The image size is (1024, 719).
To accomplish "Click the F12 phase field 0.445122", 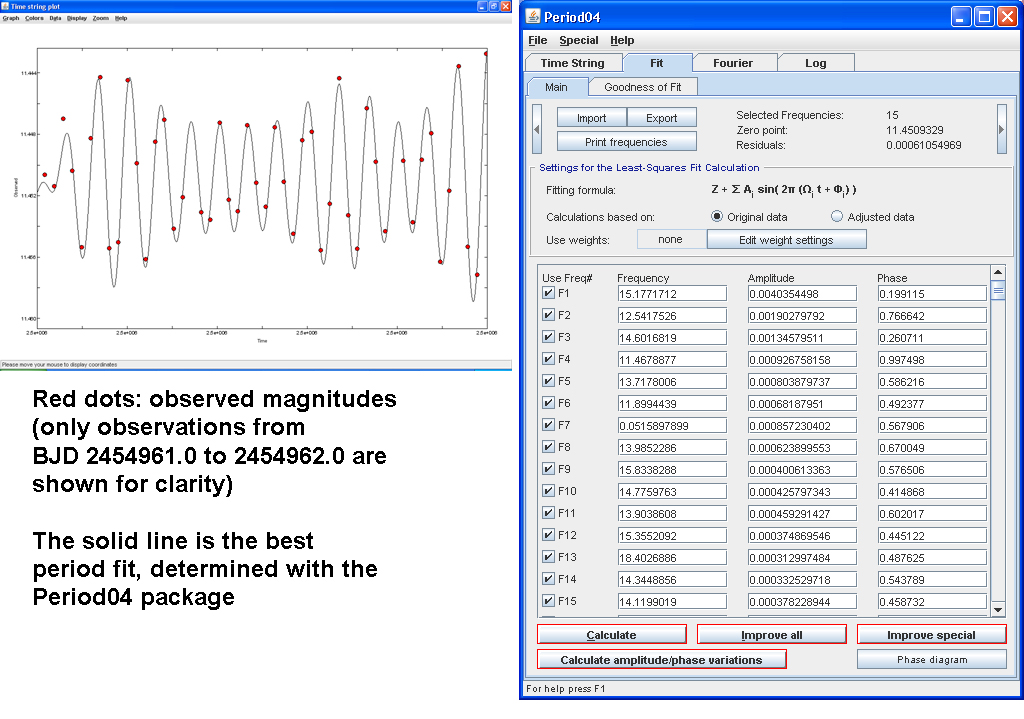I will point(932,535).
